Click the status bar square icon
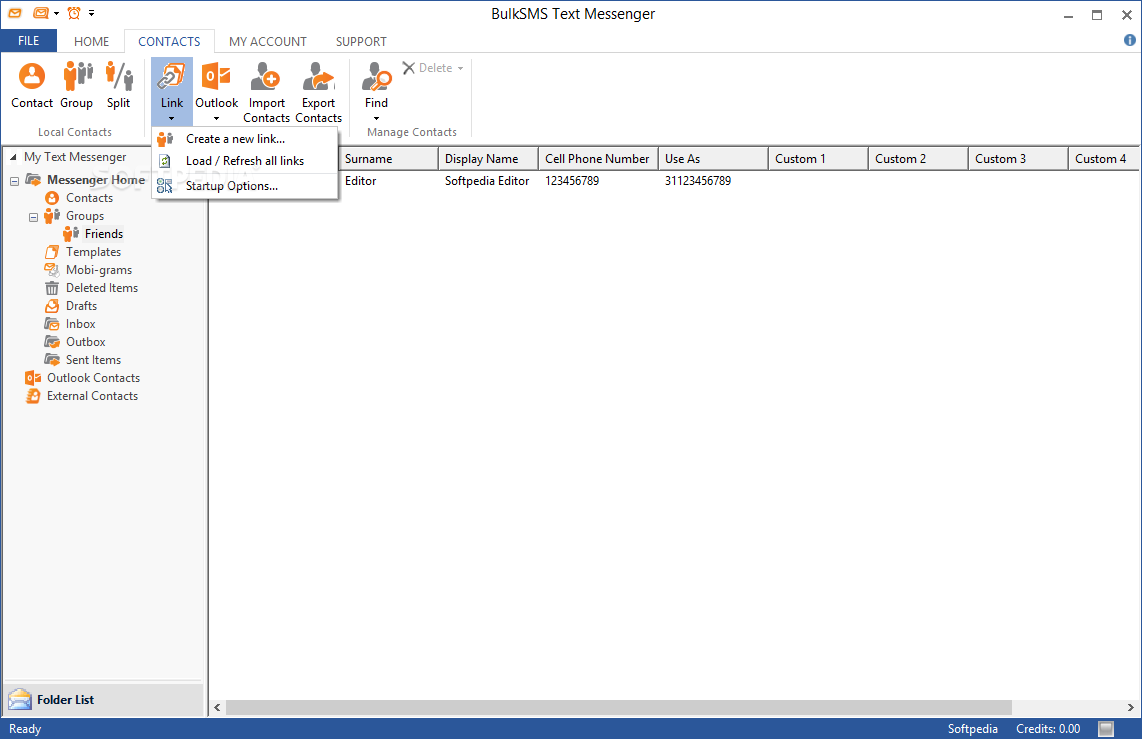 (1106, 729)
